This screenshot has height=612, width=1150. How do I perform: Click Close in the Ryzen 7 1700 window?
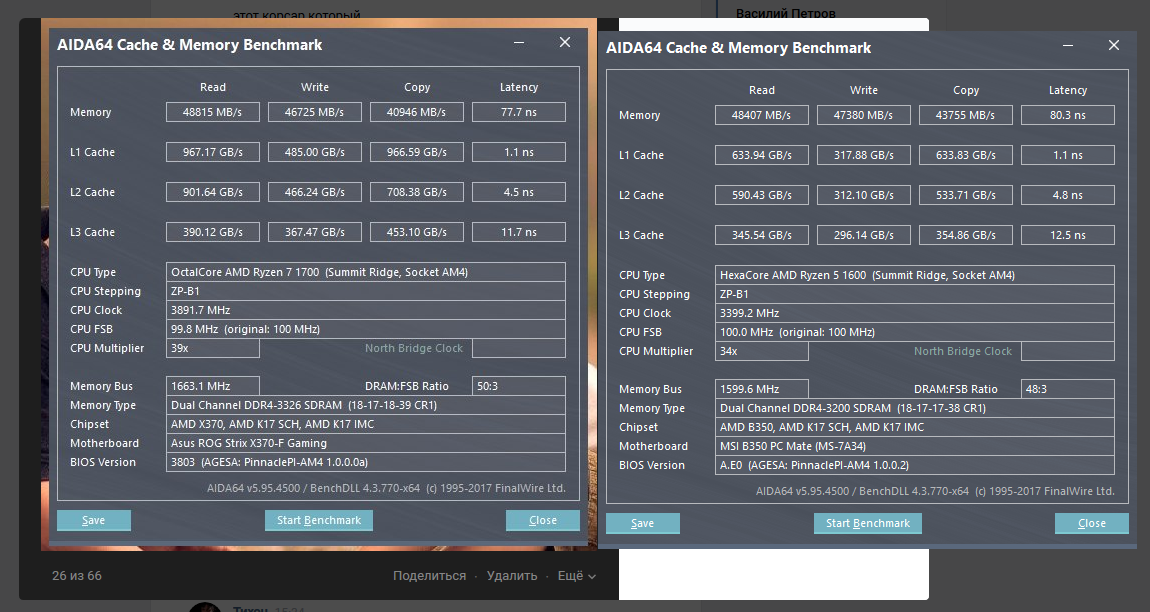pos(543,520)
